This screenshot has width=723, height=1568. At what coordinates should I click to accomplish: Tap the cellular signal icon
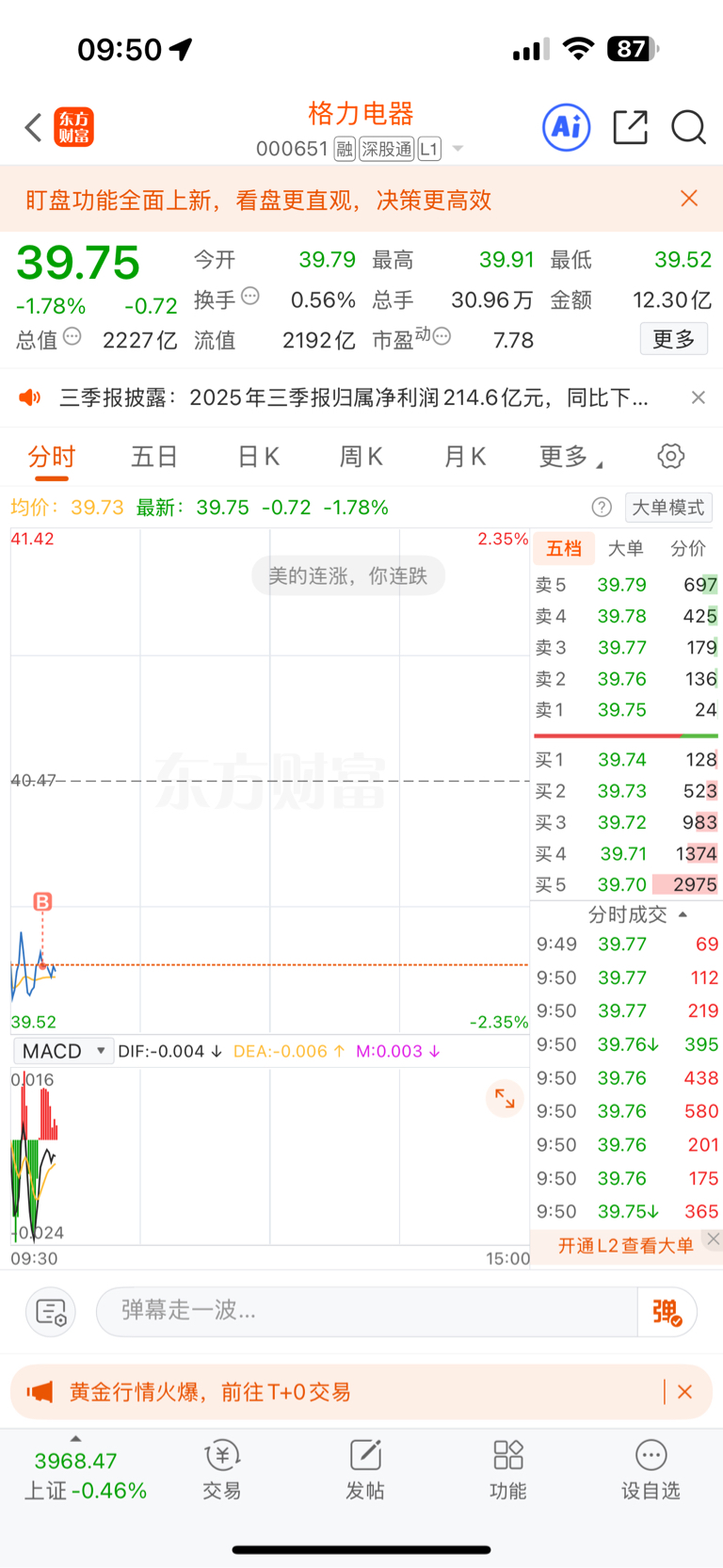[x=531, y=50]
